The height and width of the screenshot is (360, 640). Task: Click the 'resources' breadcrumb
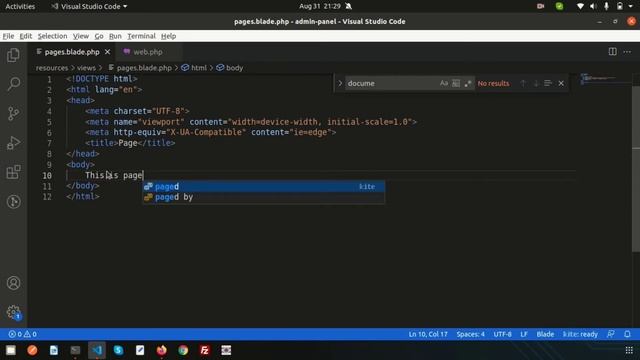pyautogui.click(x=52, y=68)
